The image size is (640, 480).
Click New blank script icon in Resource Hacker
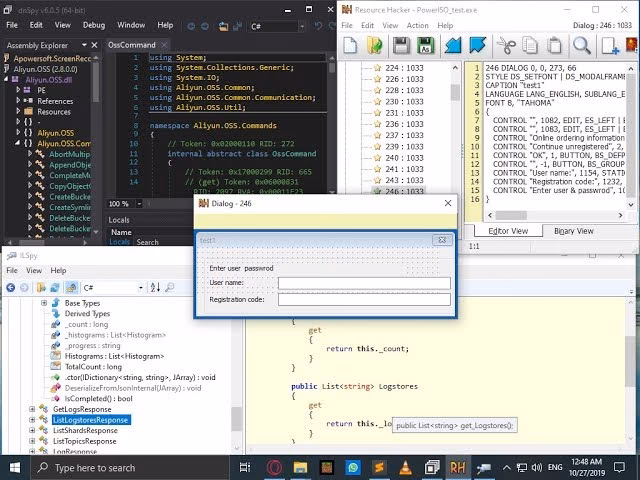point(351,45)
